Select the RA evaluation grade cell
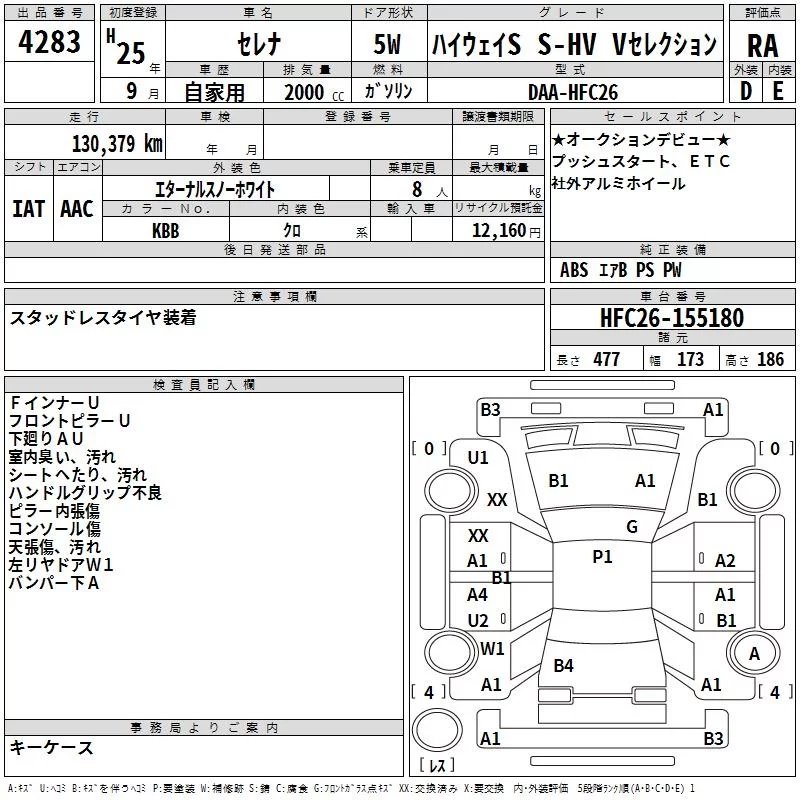Screen dimensions: 800x800 [762, 46]
